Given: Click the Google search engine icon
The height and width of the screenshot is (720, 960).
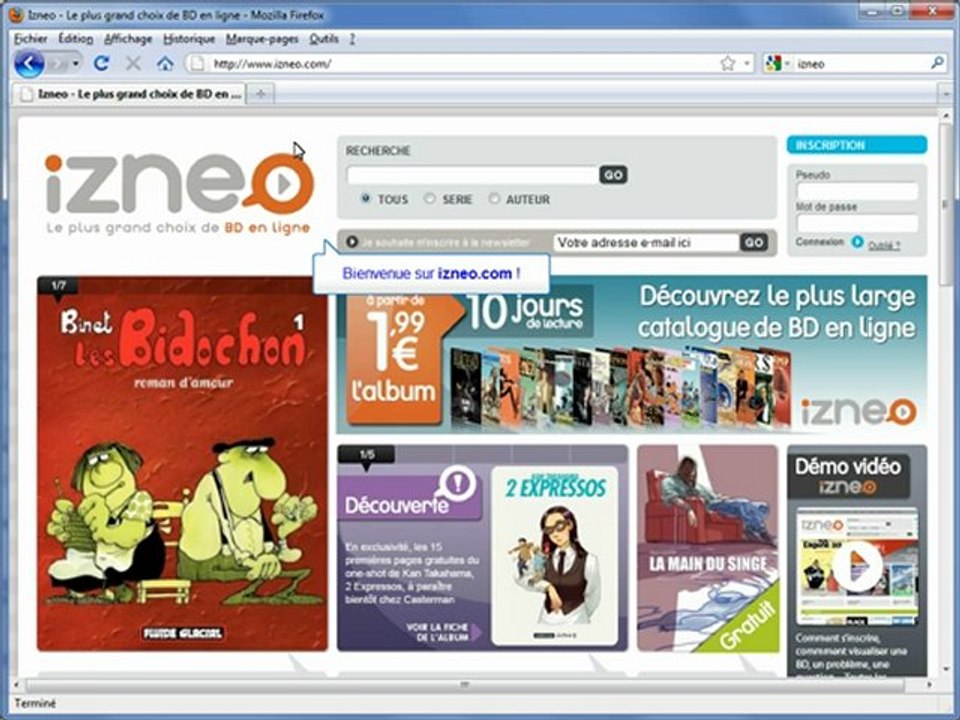Looking at the screenshot, I should [x=773, y=63].
